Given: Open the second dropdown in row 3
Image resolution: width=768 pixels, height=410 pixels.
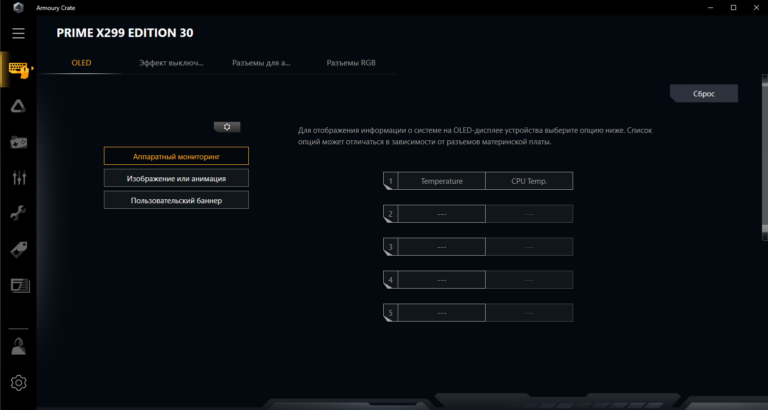Looking at the screenshot, I should coord(529,247).
